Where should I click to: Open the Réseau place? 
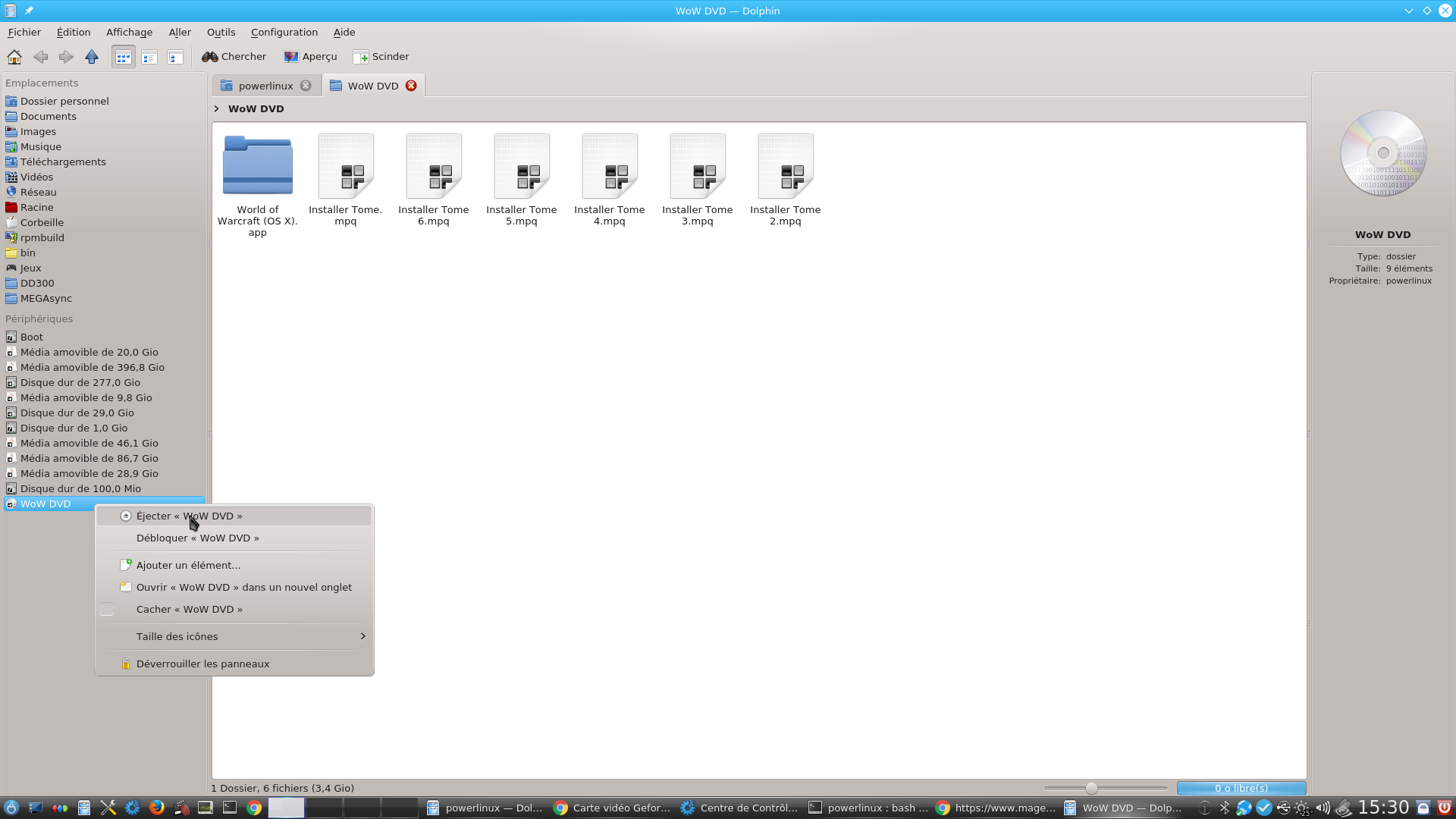coord(104,192)
